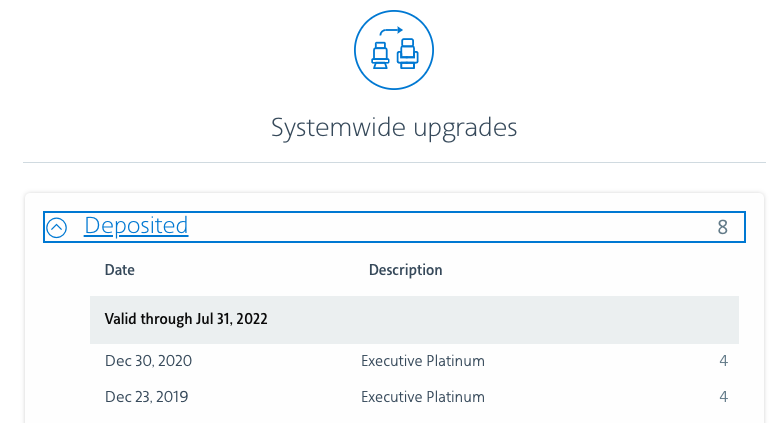Click the circular seat upgrade icon
Image resolution: width=772 pixels, height=423 pixels.
(x=394, y=49)
